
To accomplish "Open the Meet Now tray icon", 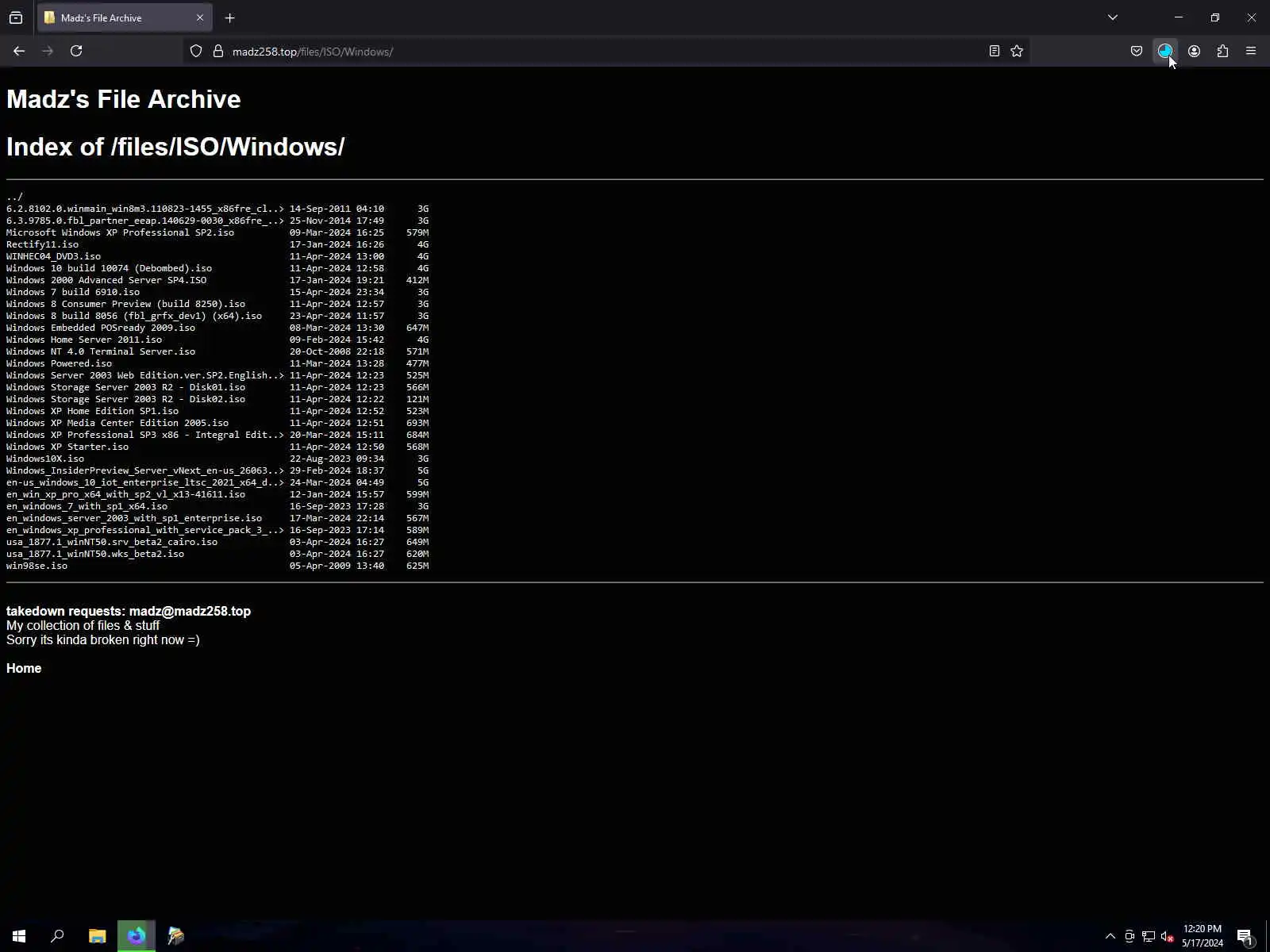I will click(1130, 937).
